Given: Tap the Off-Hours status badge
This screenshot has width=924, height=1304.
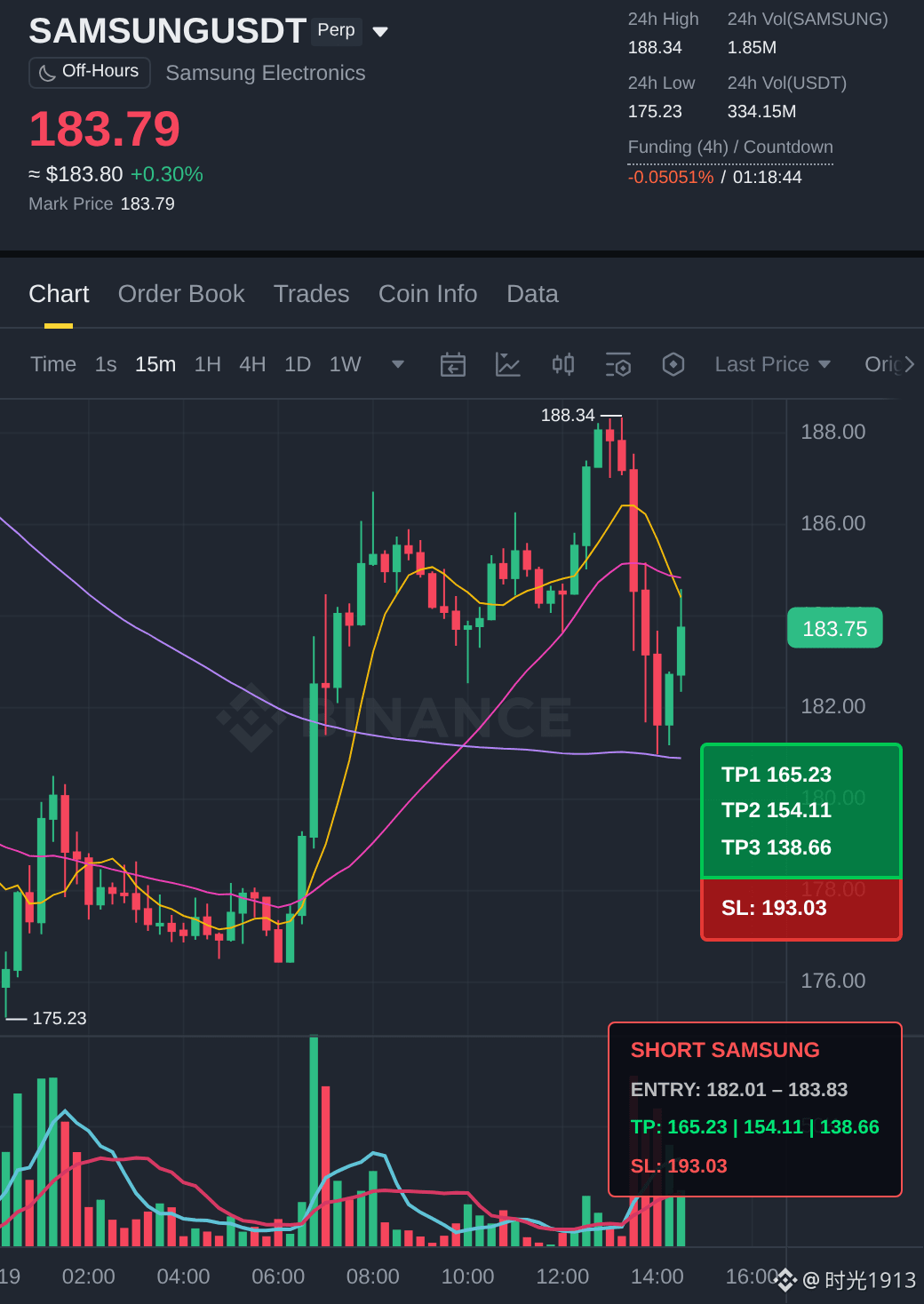Looking at the screenshot, I should pos(90,72).
